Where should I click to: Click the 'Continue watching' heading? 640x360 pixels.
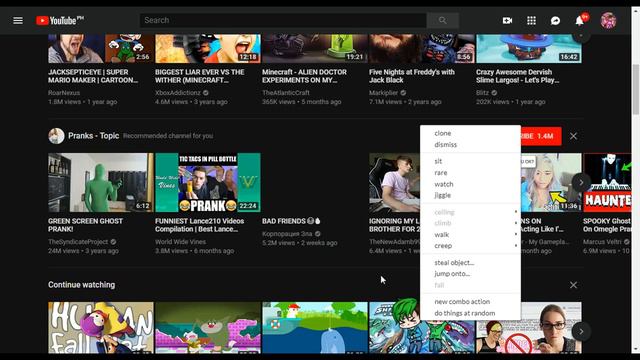81,284
